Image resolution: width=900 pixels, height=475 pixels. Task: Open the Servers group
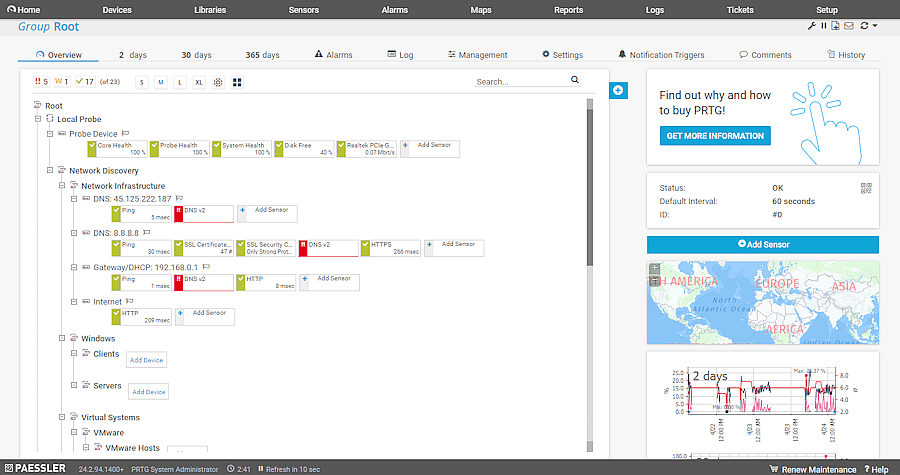107,386
